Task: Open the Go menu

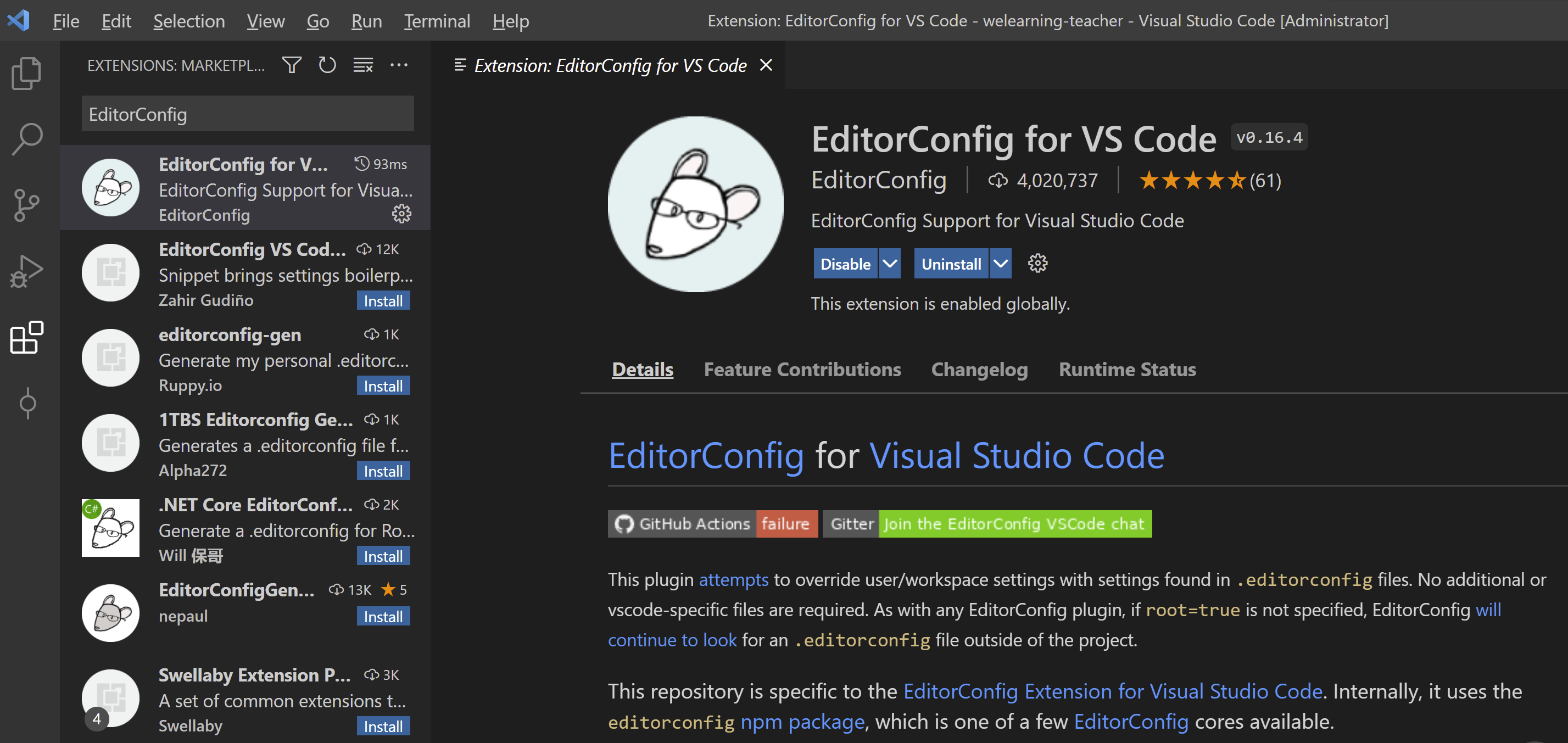Action: click(x=318, y=21)
